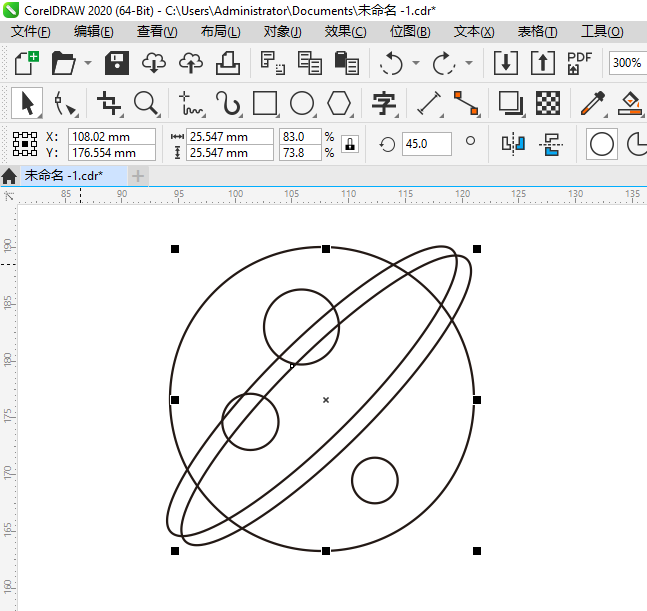The image size is (647, 611).
Task: Click the Import icon with down arrow
Action: [506, 63]
